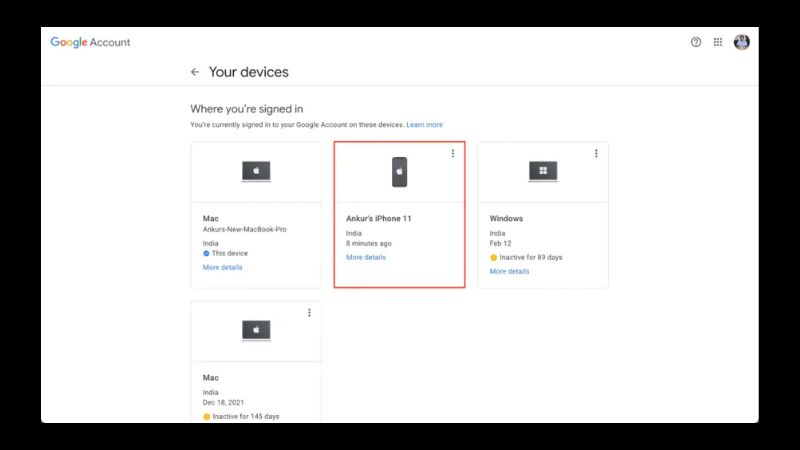Click the blue This device checkmark icon
Screen dimensions: 800x450
206,254
